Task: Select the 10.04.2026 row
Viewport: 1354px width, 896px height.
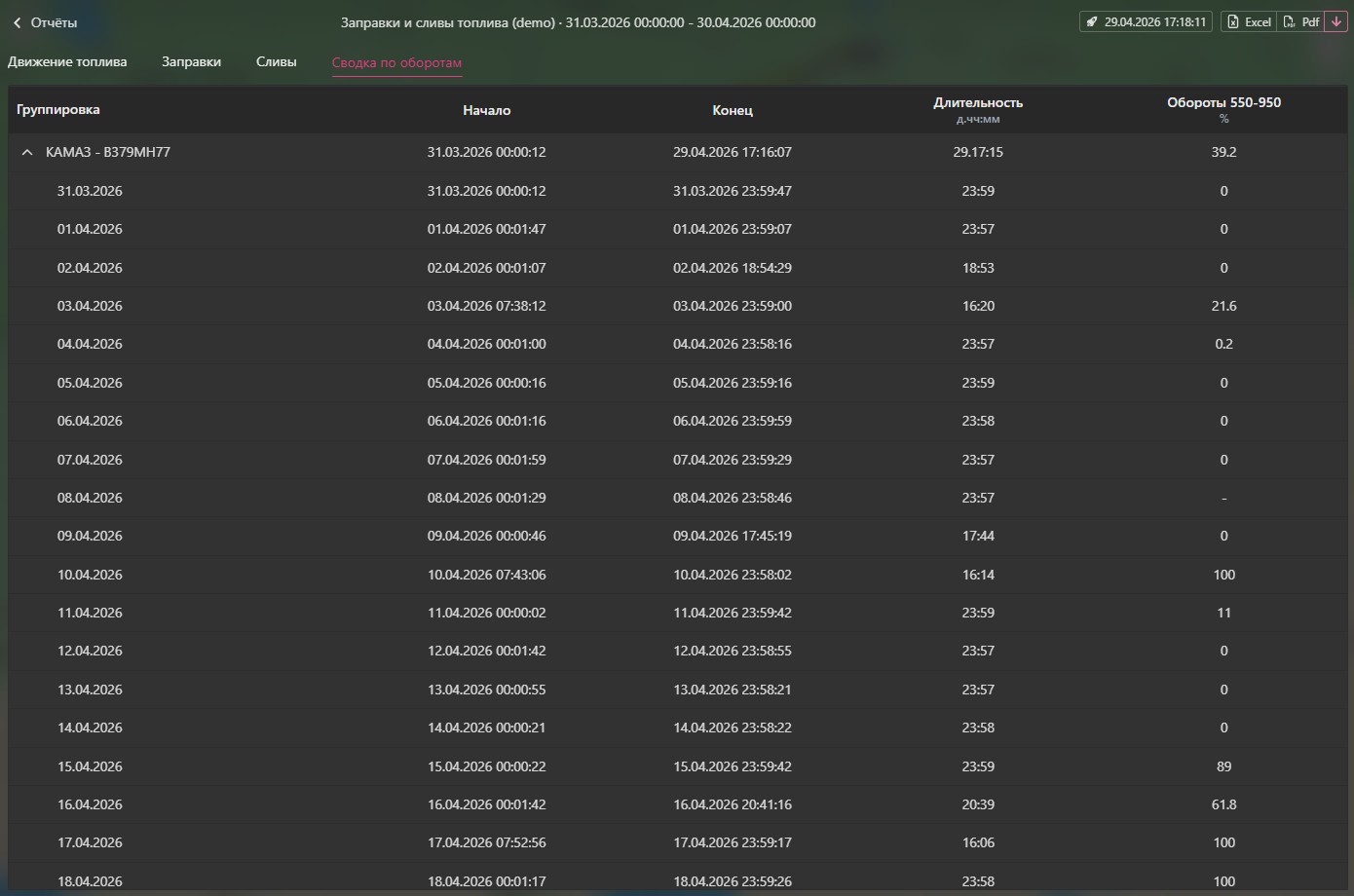Action: coord(90,575)
